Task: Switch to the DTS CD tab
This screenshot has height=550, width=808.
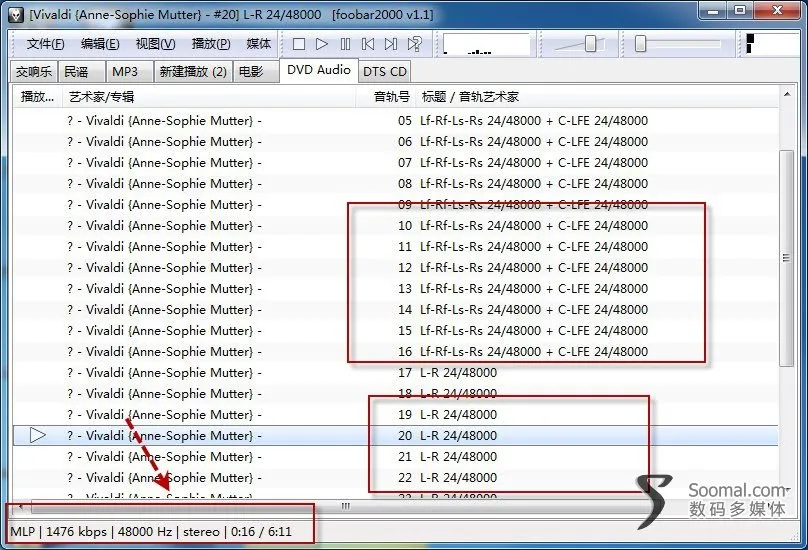Action: 385,72
